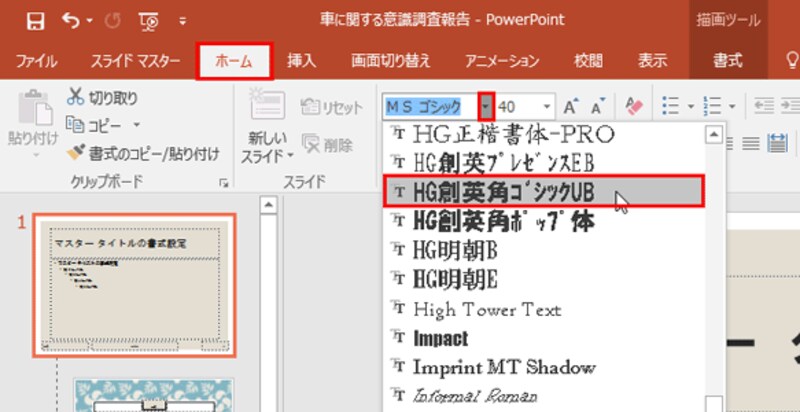Open the undo history dropdown arrow

(x=89, y=21)
